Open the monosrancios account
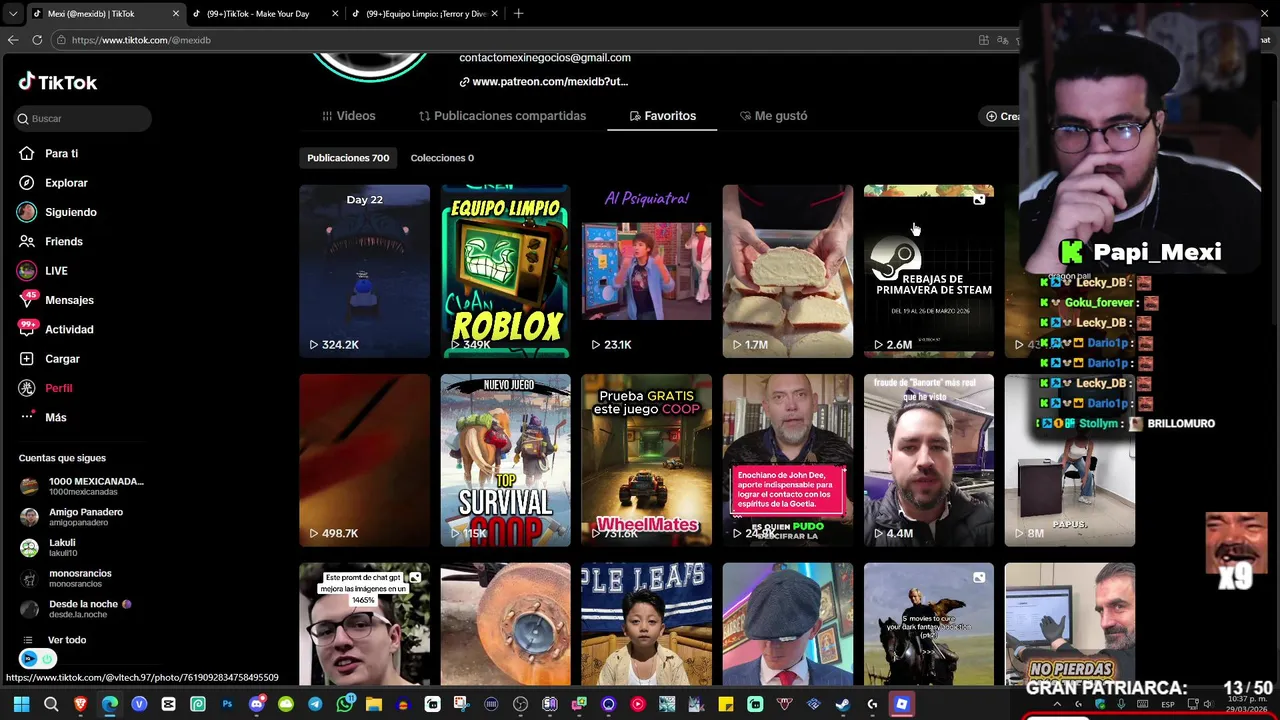This screenshot has height=720, width=1280. pyautogui.click(x=66, y=578)
